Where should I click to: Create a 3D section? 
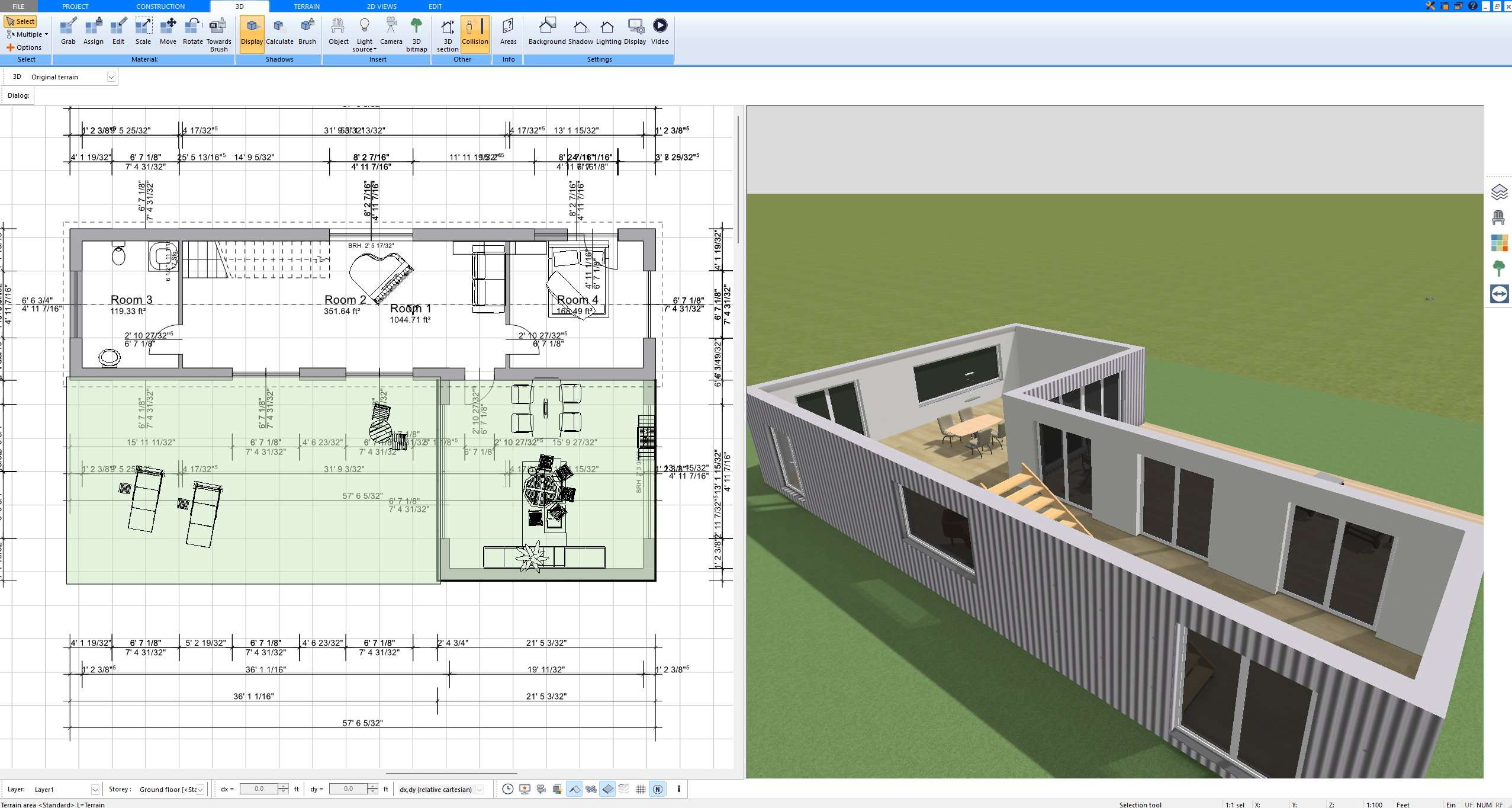pos(448,34)
